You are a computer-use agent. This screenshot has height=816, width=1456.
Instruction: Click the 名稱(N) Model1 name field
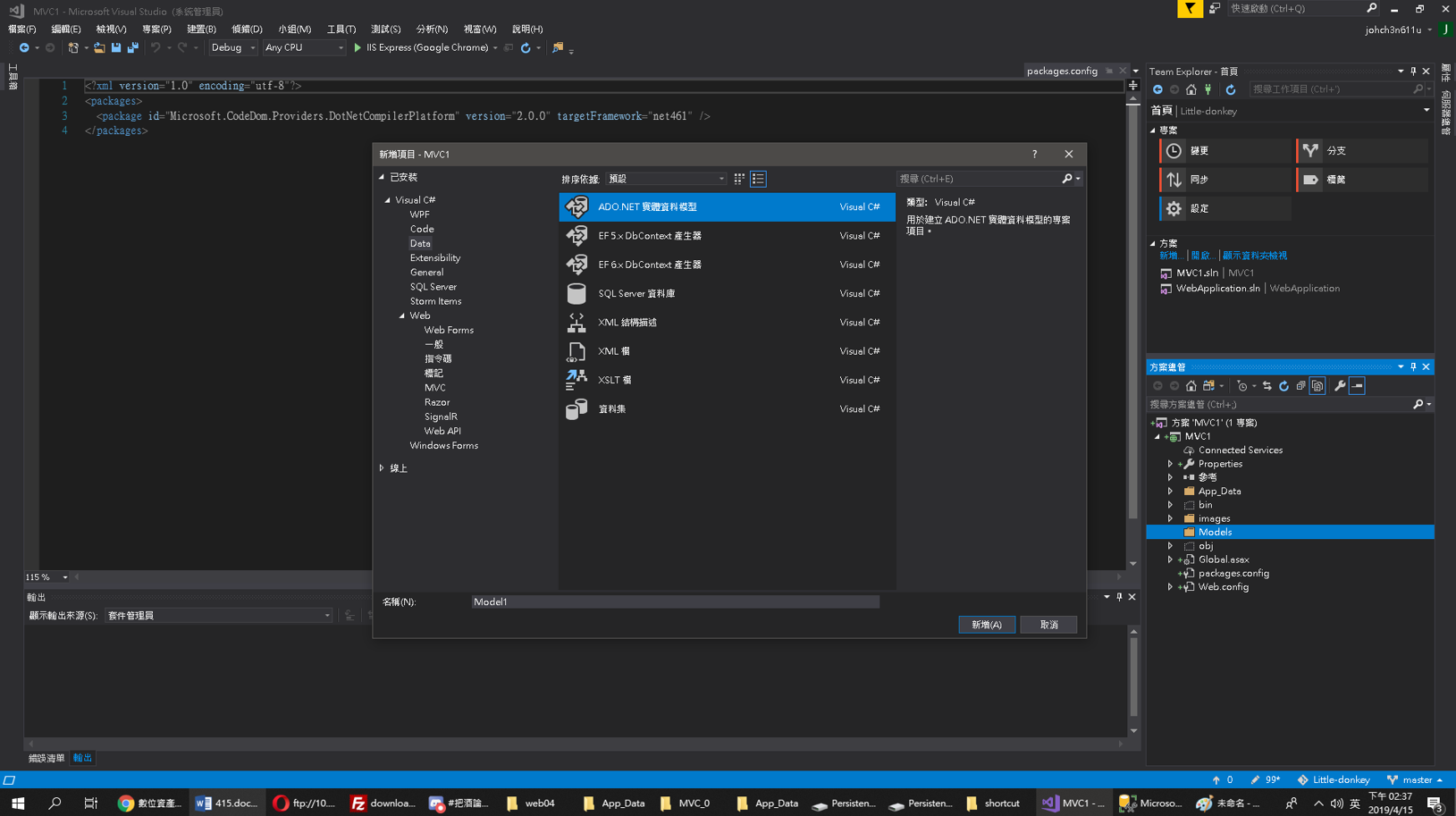pyautogui.click(x=675, y=602)
